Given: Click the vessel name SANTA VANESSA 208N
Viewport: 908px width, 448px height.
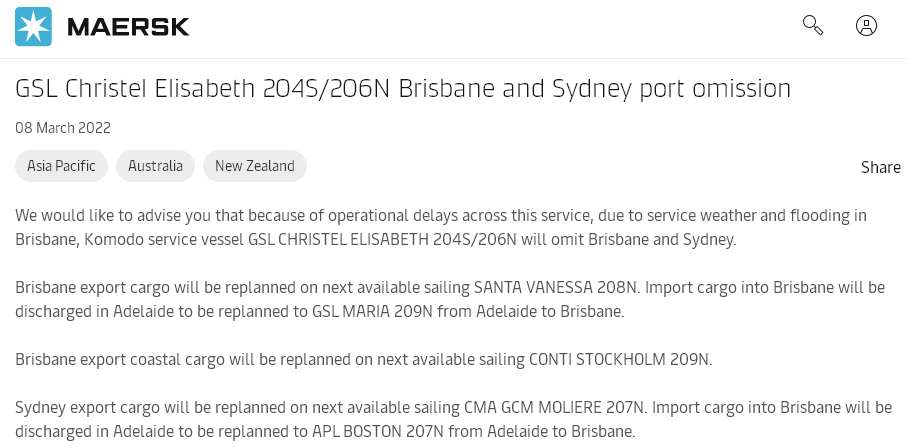Looking at the screenshot, I should coord(556,287).
